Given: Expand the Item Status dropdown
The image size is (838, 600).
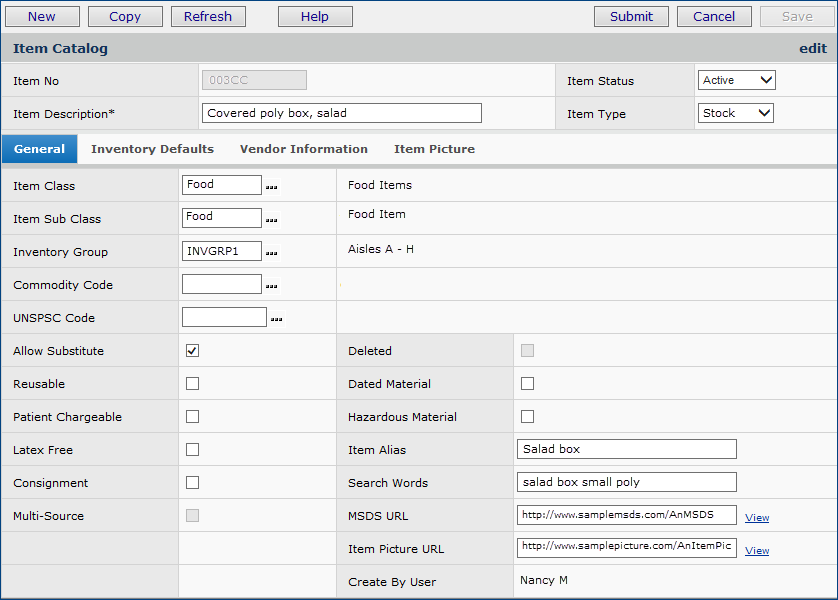Looking at the screenshot, I should (x=736, y=81).
